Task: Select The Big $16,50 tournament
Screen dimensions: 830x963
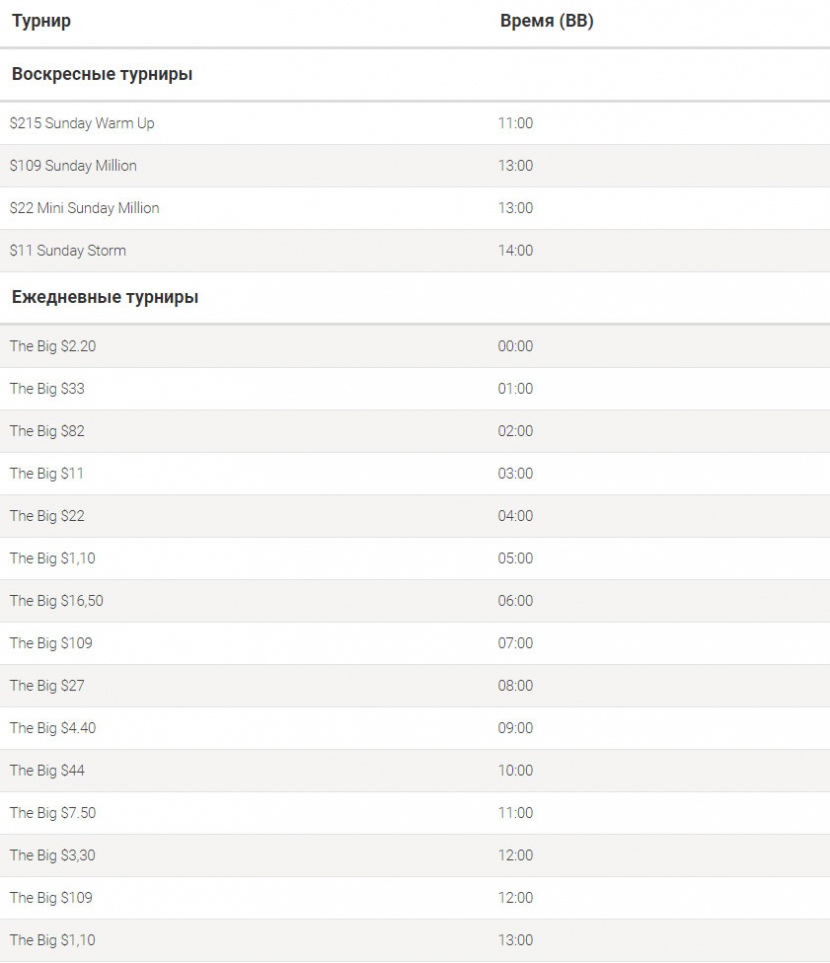Action: point(56,601)
